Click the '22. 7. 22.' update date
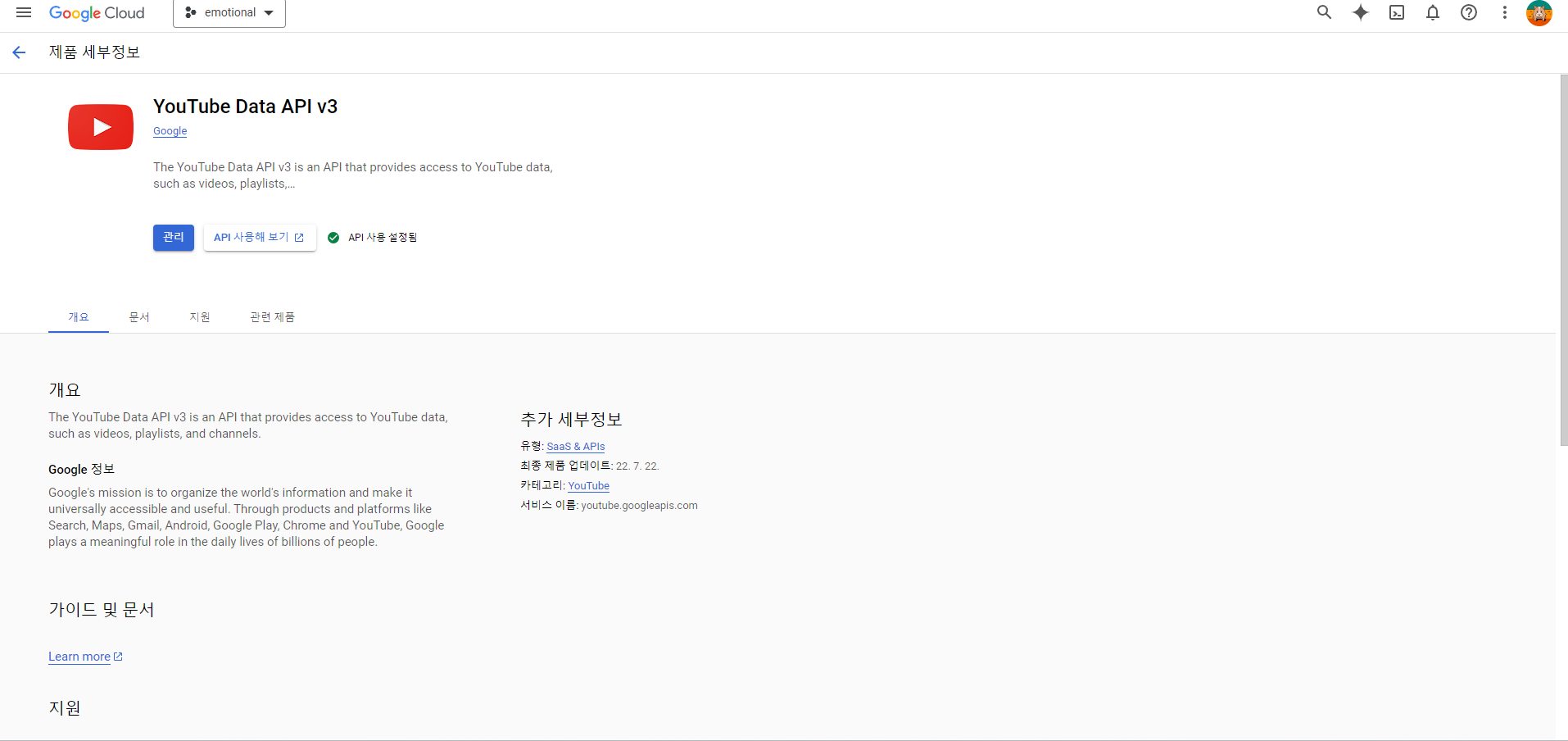Image resolution: width=1568 pixels, height=741 pixels. [x=637, y=466]
